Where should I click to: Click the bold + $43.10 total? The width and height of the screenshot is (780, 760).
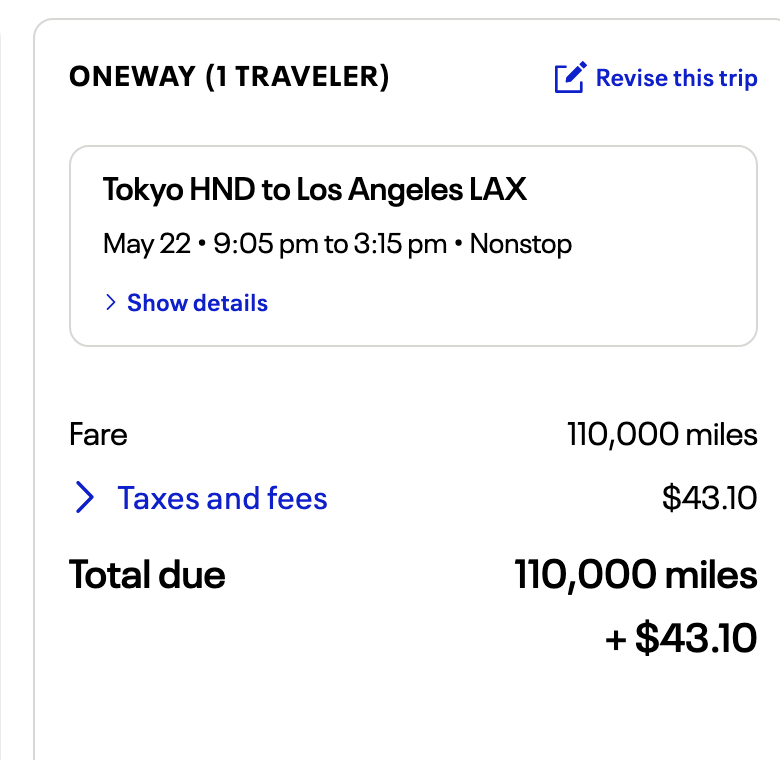681,638
